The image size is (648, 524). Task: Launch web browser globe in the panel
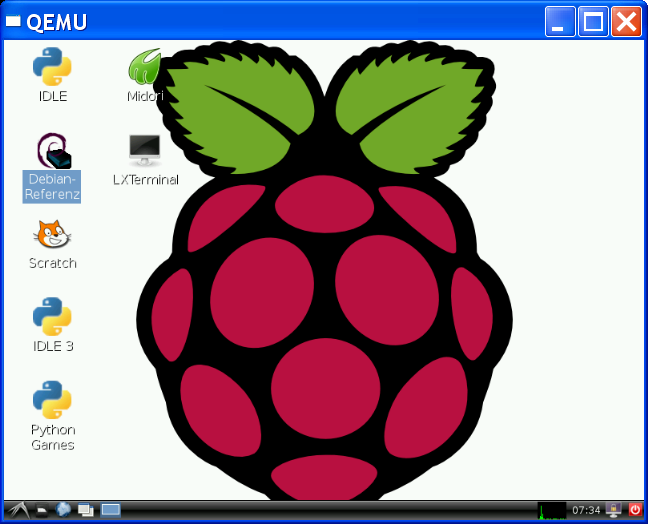63,510
